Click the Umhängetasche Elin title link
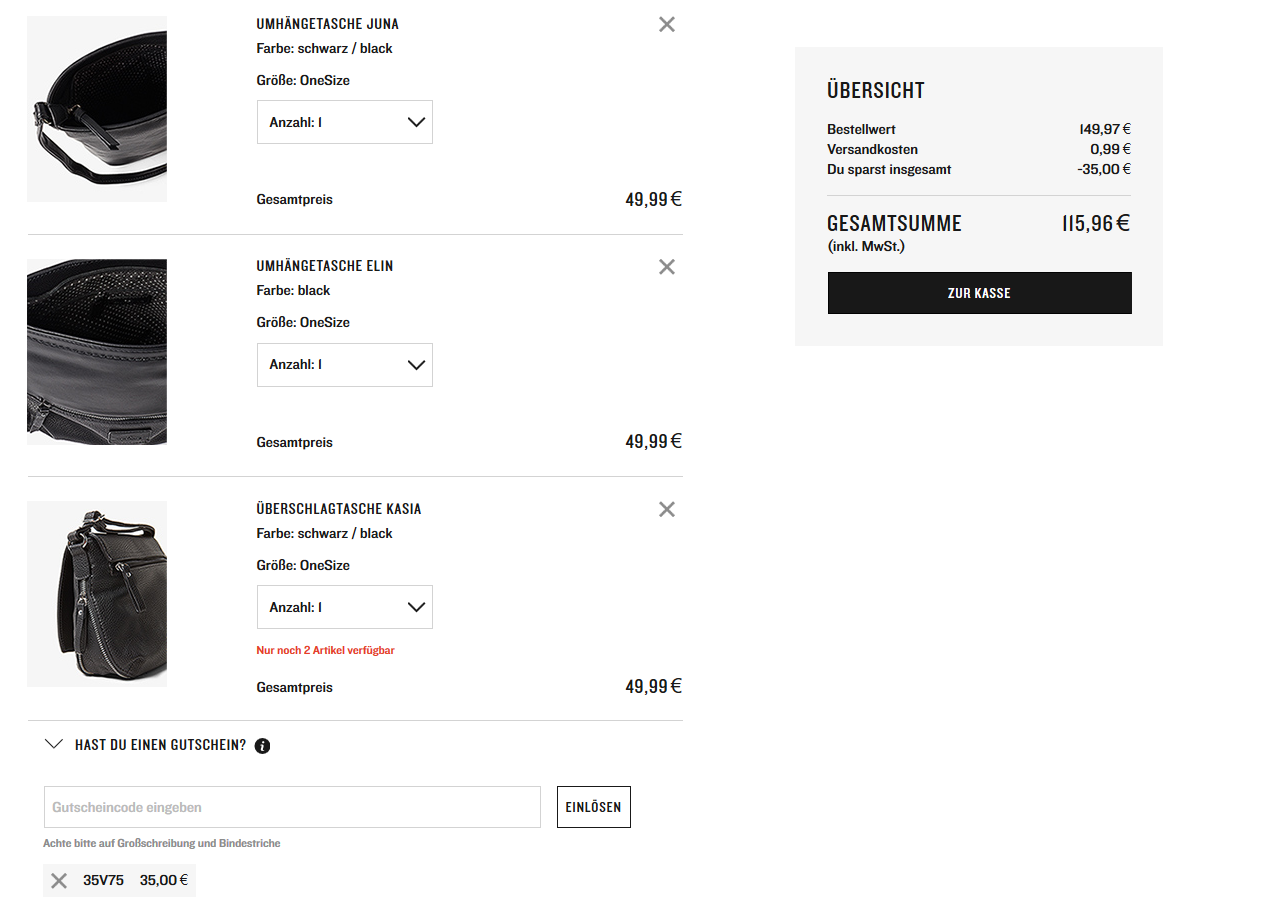The width and height of the screenshot is (1279, 897). point(325,266)
